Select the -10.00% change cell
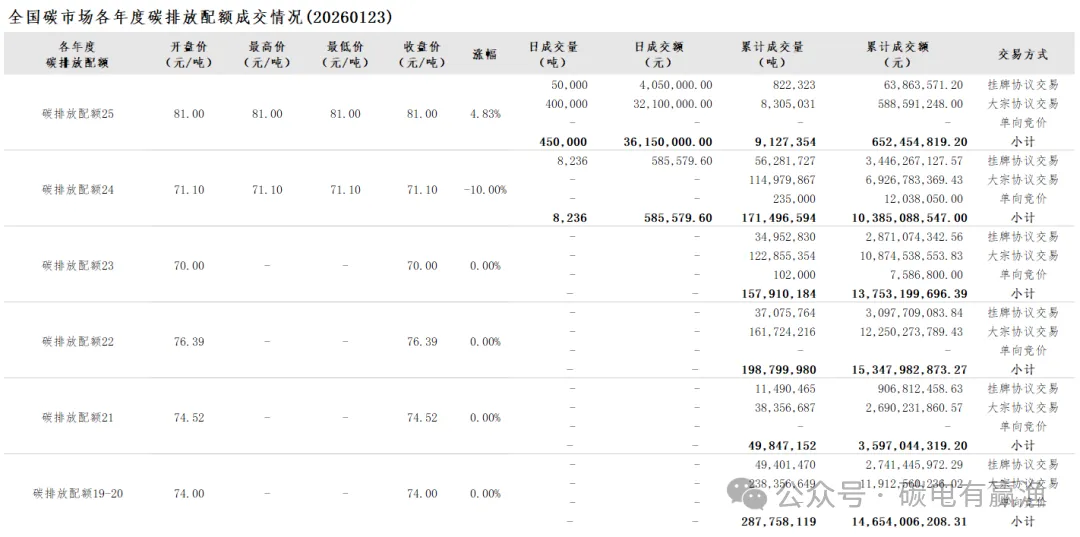Image resolution: width=1080 pixels, height=537 pixels. 485,190
